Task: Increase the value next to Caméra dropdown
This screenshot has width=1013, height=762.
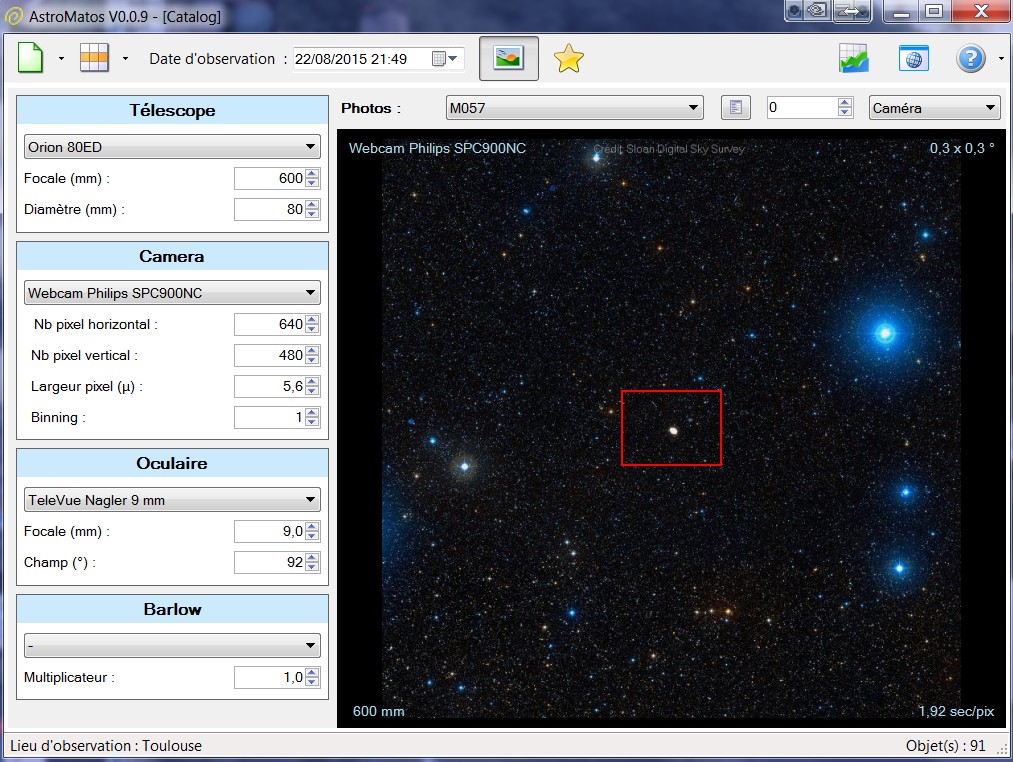Action: [x=844, y=102]
